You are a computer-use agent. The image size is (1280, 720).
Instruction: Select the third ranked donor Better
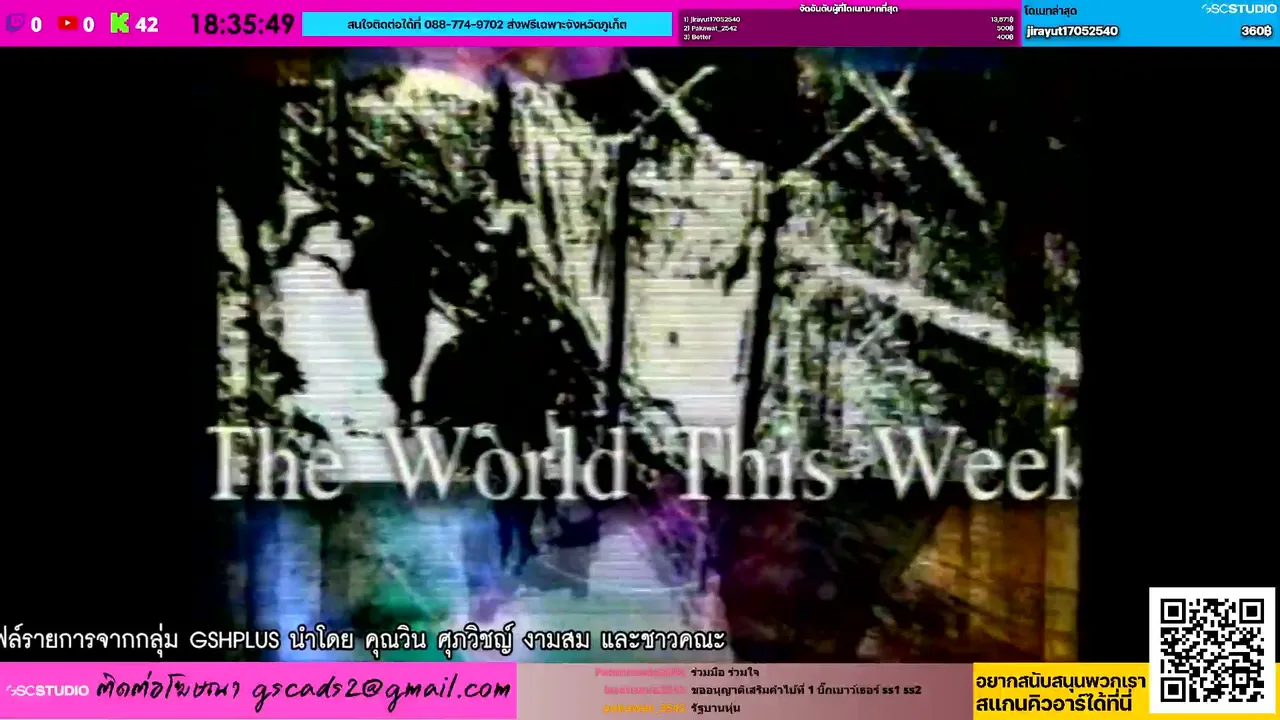pyautogui.click(x=848, y=37)
